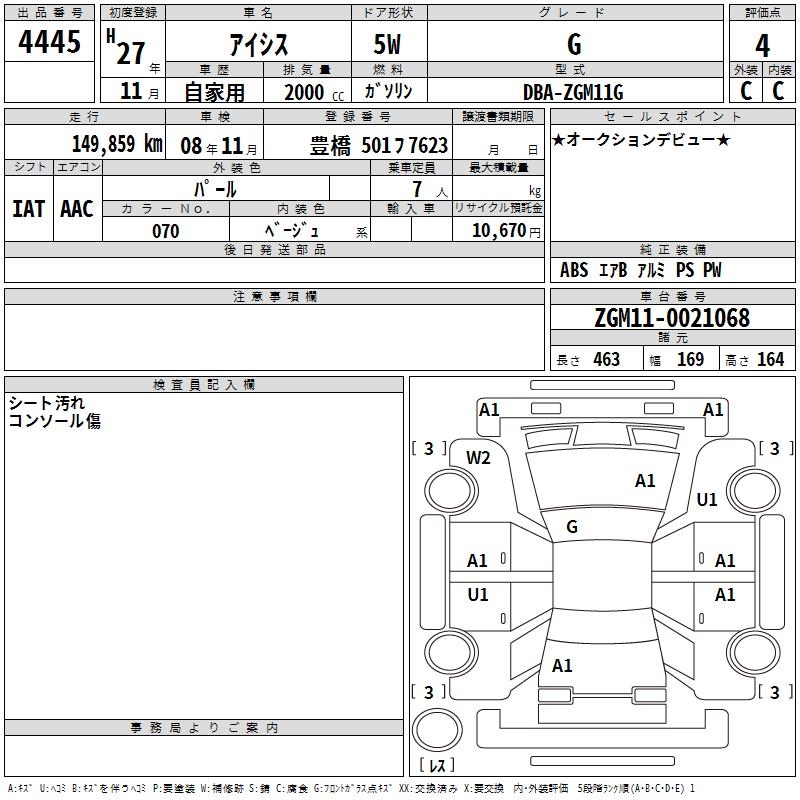Click color number 070
Image resolution: width=800 pixels, height=800 pixels.
pyautogui.click(x=166, y=231)
